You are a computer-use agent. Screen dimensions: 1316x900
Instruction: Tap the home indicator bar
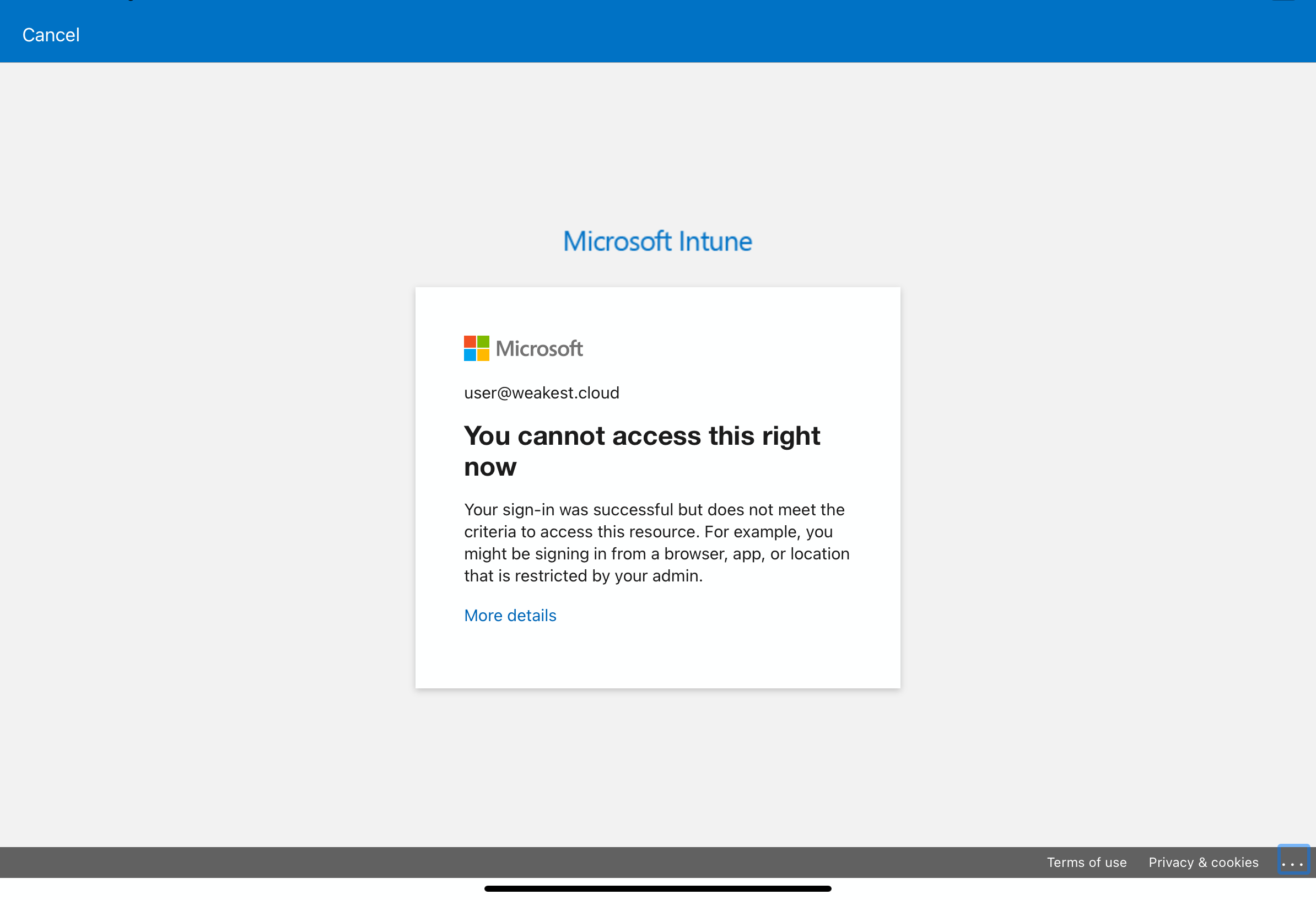click(658, 888)
